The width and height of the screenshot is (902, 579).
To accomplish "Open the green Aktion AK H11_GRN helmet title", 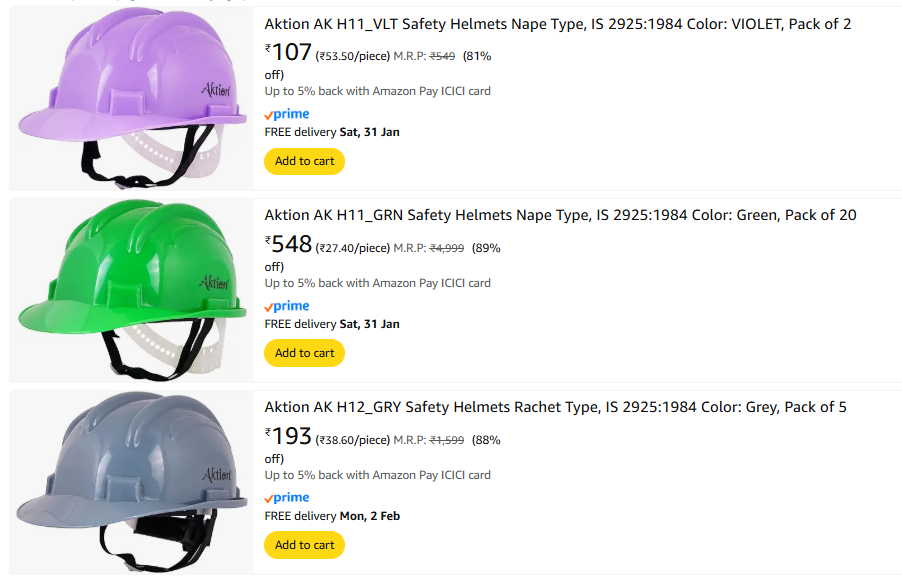I will (560, 215).
